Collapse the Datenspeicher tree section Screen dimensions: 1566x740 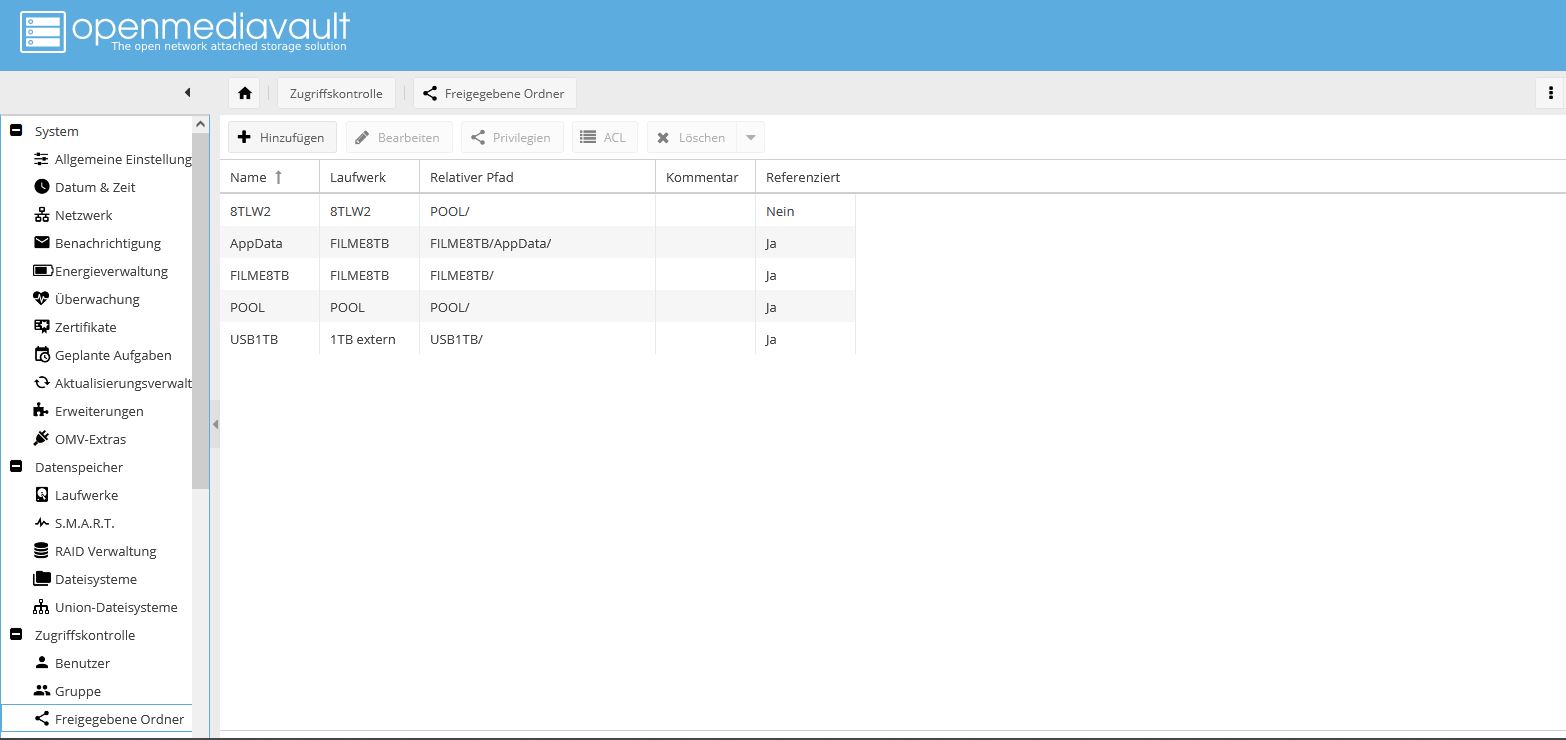[16, 467]
